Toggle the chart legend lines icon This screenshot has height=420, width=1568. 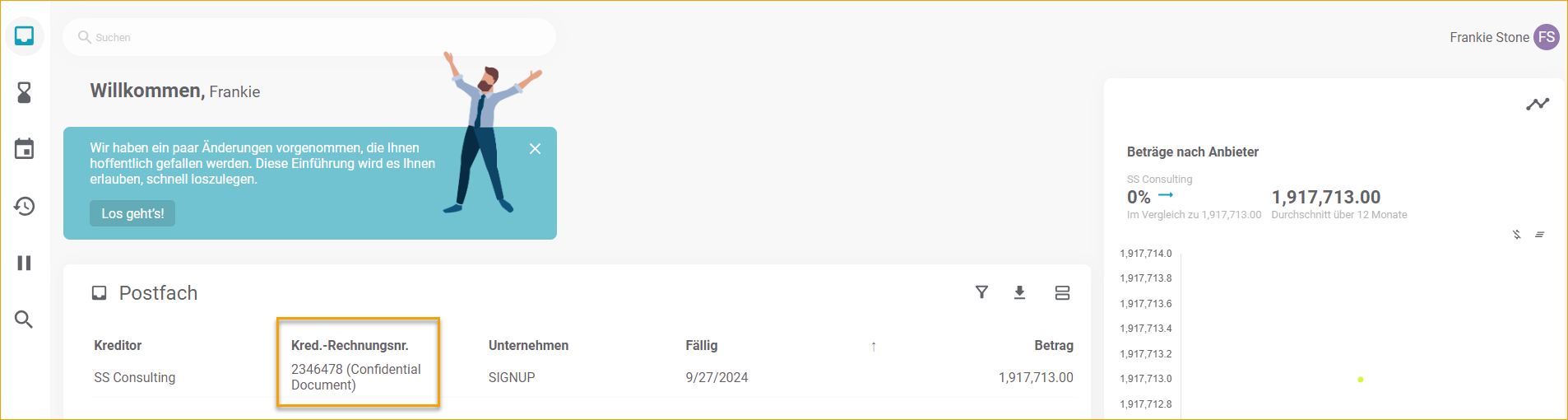click(x=1539, y=235)
